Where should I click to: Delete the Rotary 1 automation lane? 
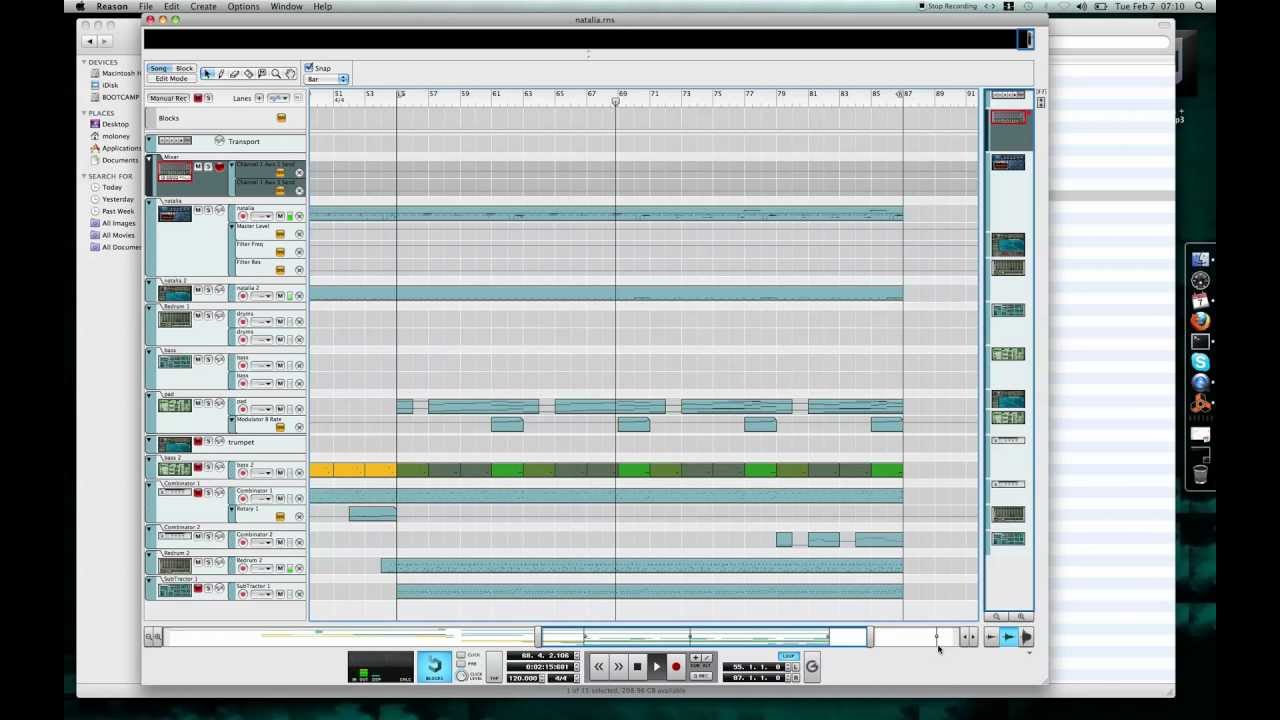click(x=299, y=516)
